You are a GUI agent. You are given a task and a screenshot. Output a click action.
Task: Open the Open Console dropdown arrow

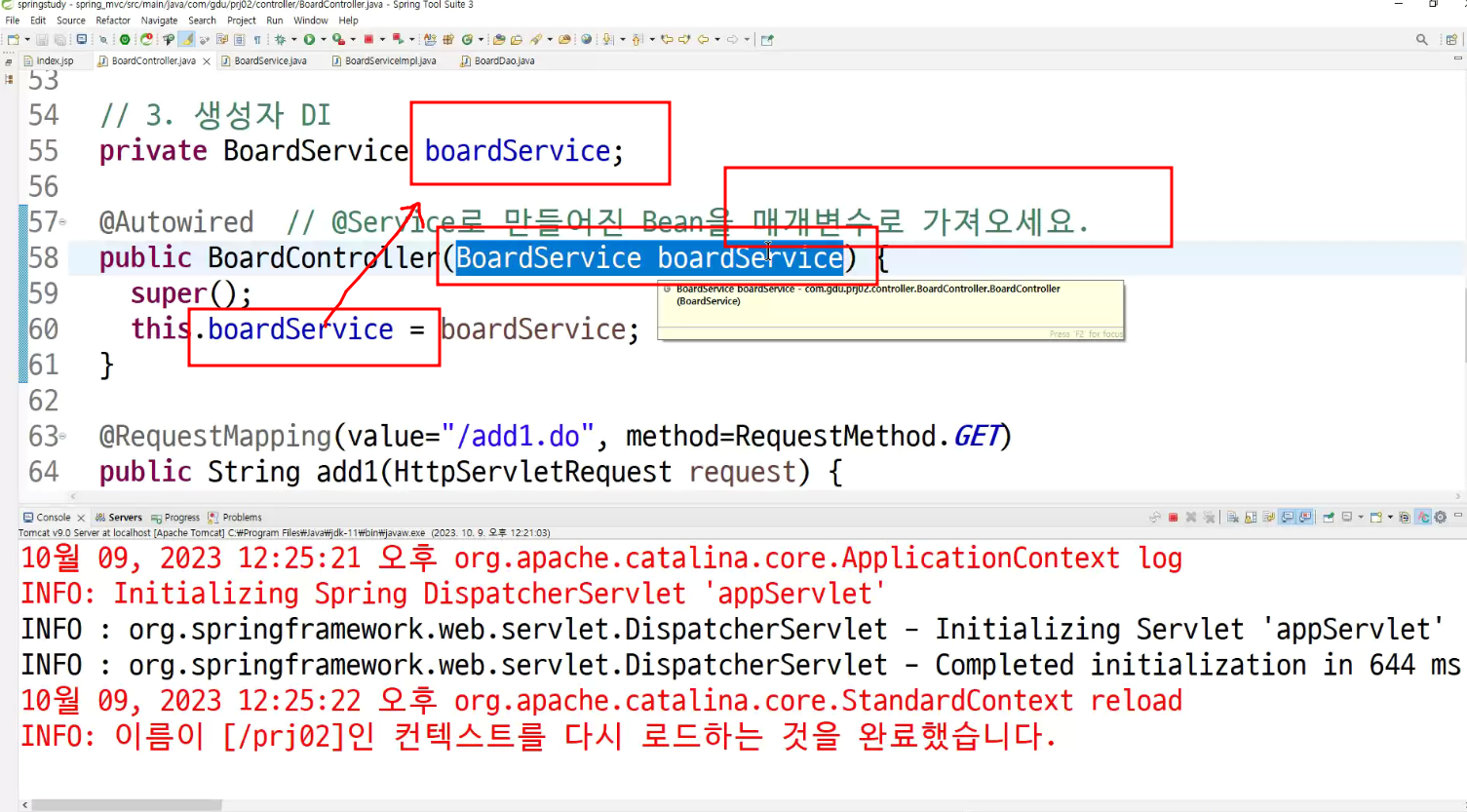pyautogui.click(x=1390, y=518)
